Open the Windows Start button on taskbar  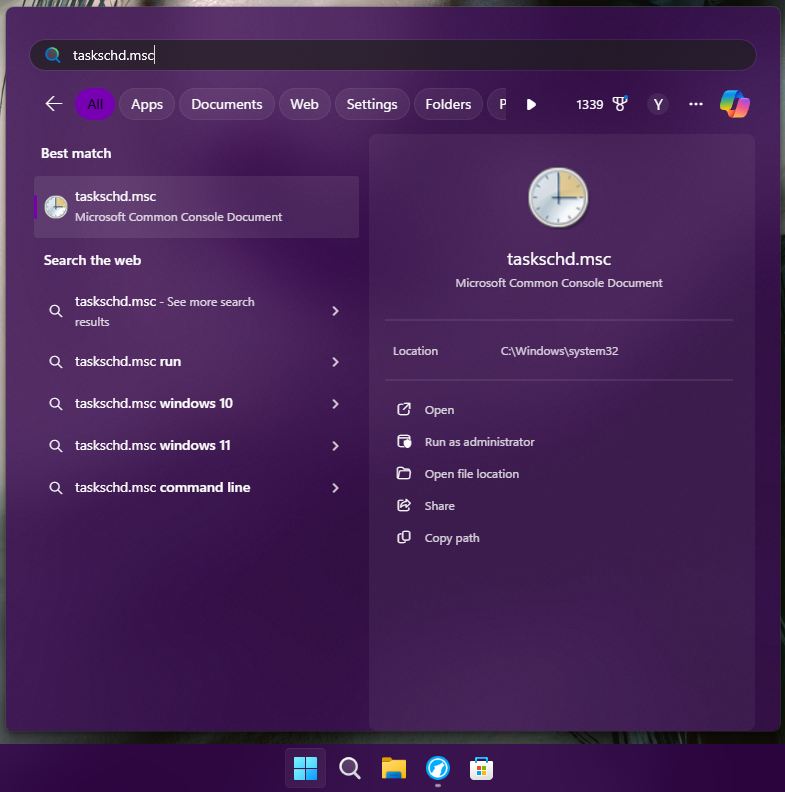pos(306,768)
